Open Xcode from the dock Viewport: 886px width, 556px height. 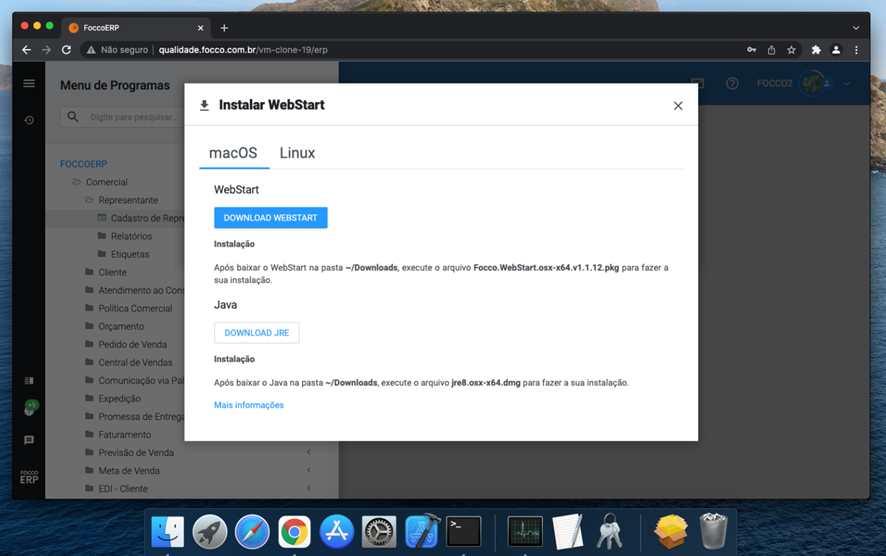(x=422, y=532)
